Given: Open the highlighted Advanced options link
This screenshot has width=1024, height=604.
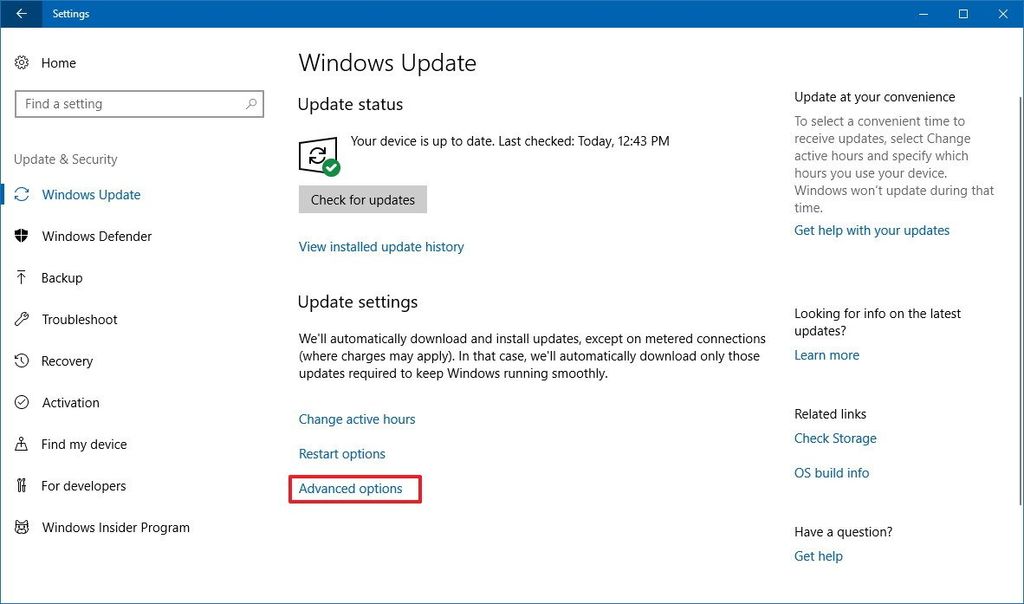Looking at the screenshot, I should [x=351, y=488].
